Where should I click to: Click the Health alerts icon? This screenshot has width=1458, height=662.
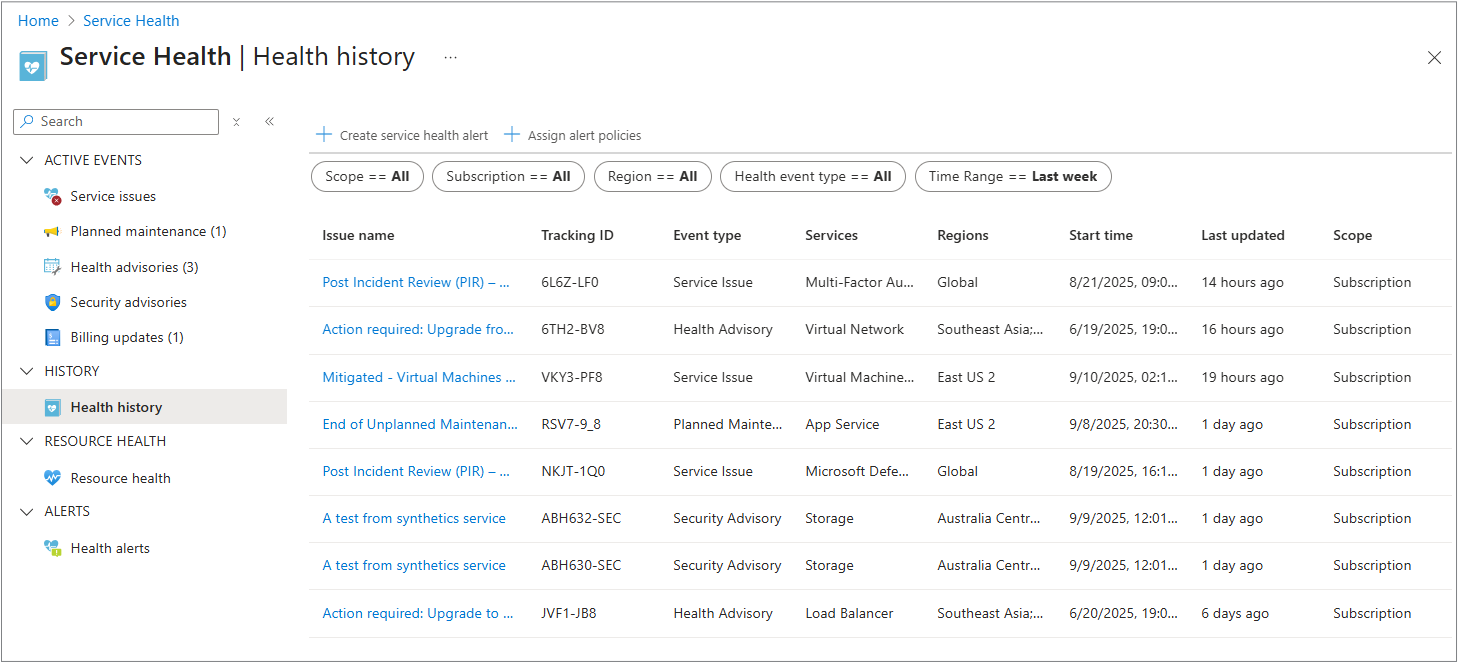53,548
